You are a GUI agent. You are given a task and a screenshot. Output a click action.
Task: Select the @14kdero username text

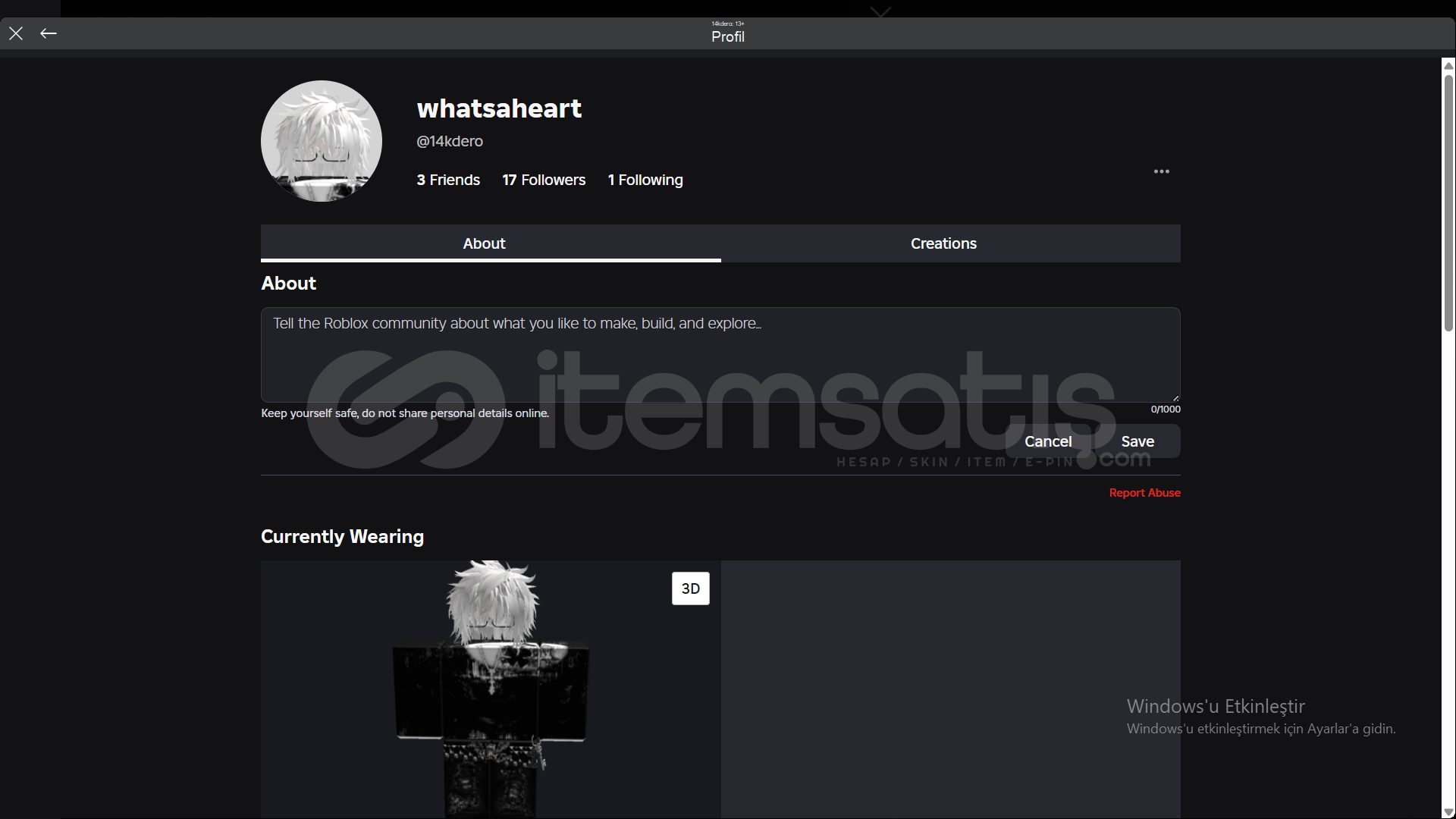tap(450, 141)
